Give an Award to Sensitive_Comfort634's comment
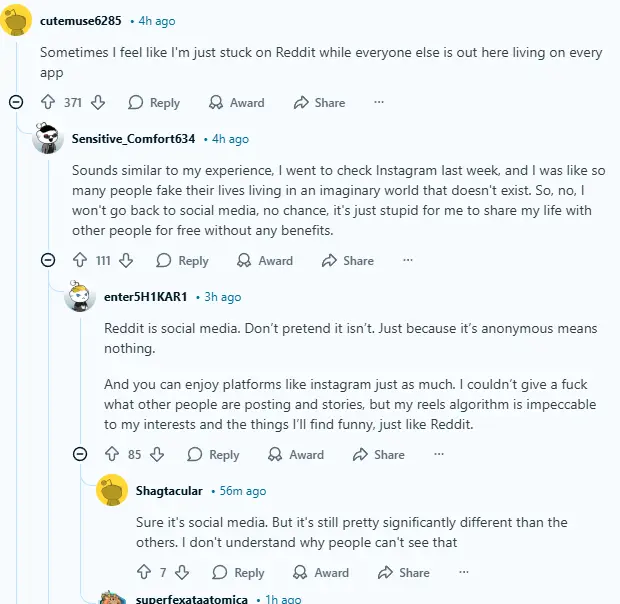 coord(265,260)
